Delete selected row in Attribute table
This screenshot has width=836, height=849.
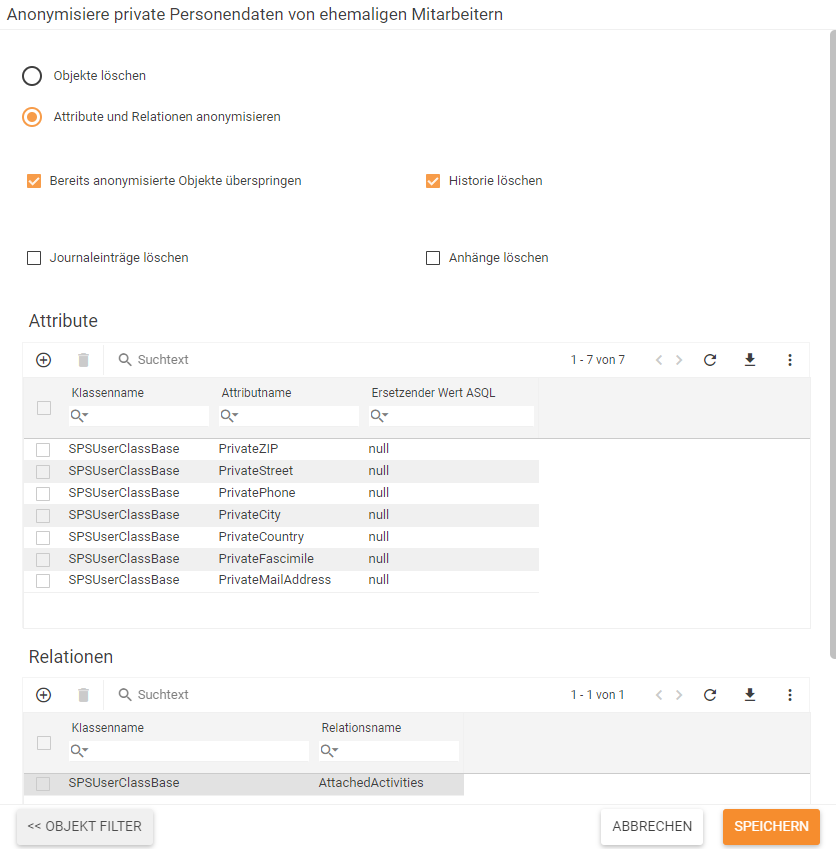83,360
